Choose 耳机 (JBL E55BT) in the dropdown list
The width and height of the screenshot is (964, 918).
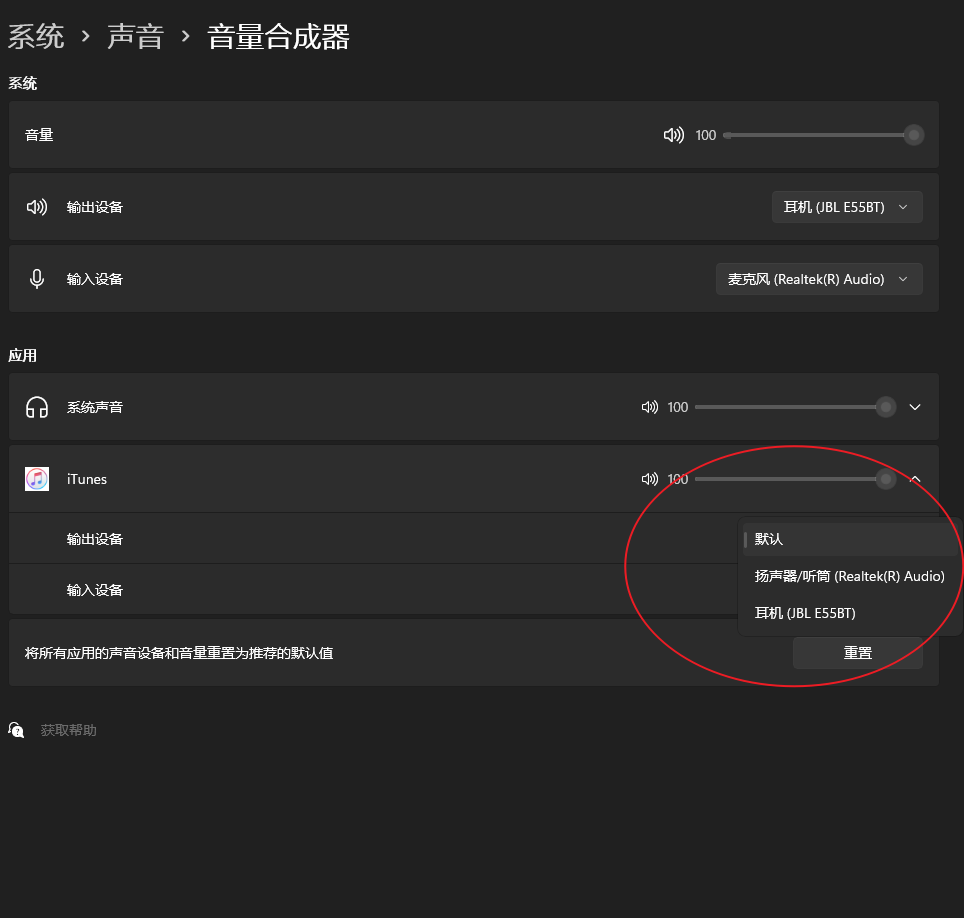[805, 613]
